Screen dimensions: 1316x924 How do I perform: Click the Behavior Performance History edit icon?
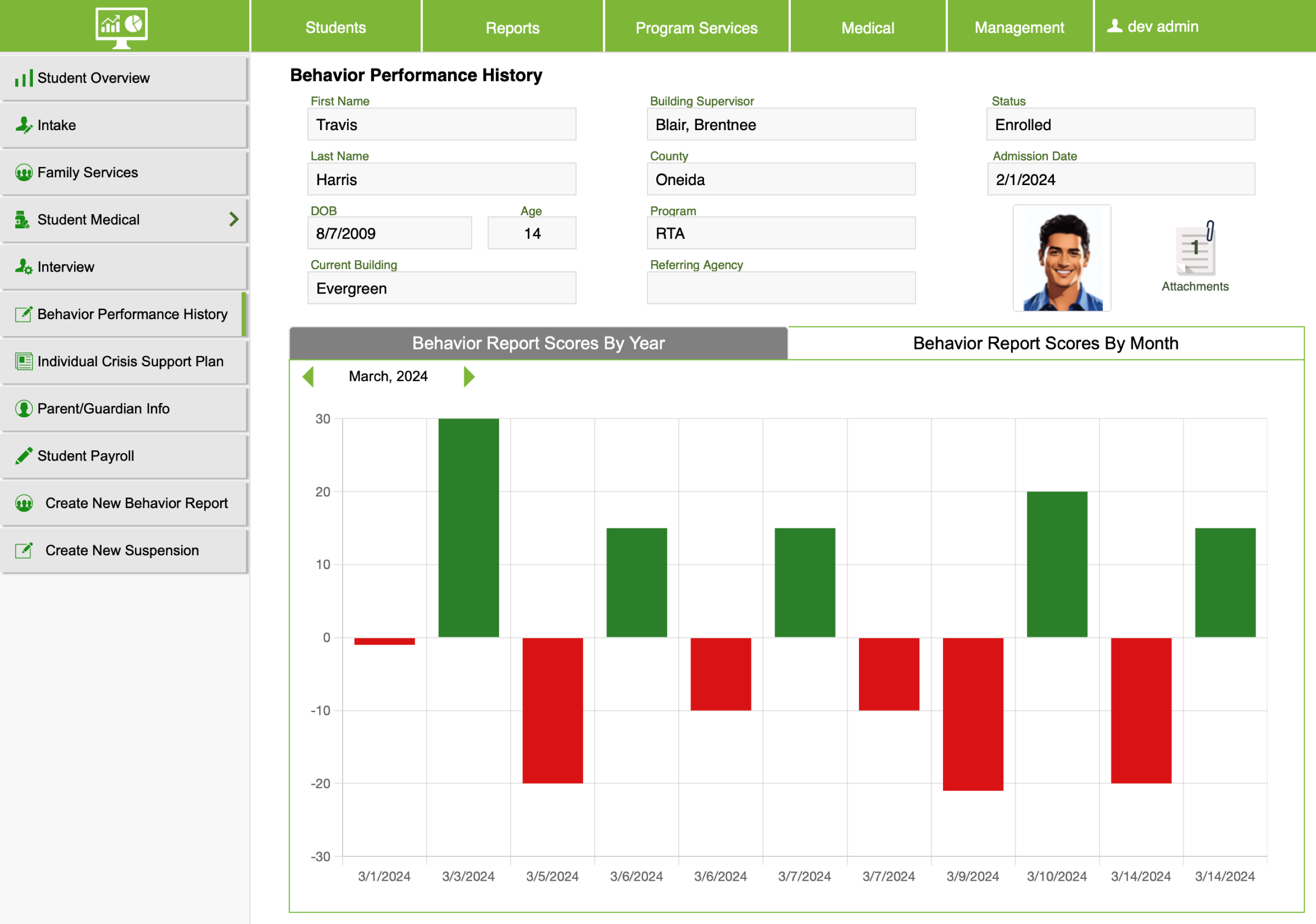(24, 314)
